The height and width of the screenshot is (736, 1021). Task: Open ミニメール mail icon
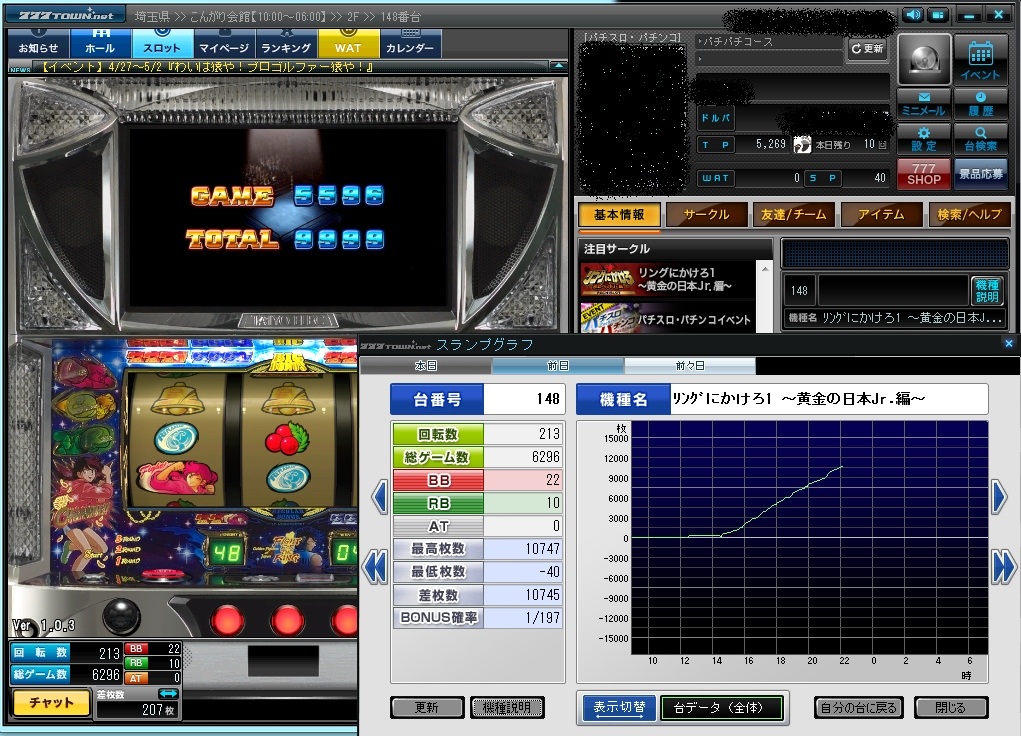[x=924, y=104]
